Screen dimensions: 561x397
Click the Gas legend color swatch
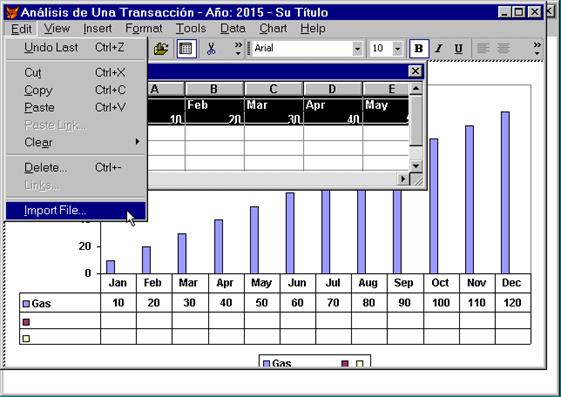[266, 364]
